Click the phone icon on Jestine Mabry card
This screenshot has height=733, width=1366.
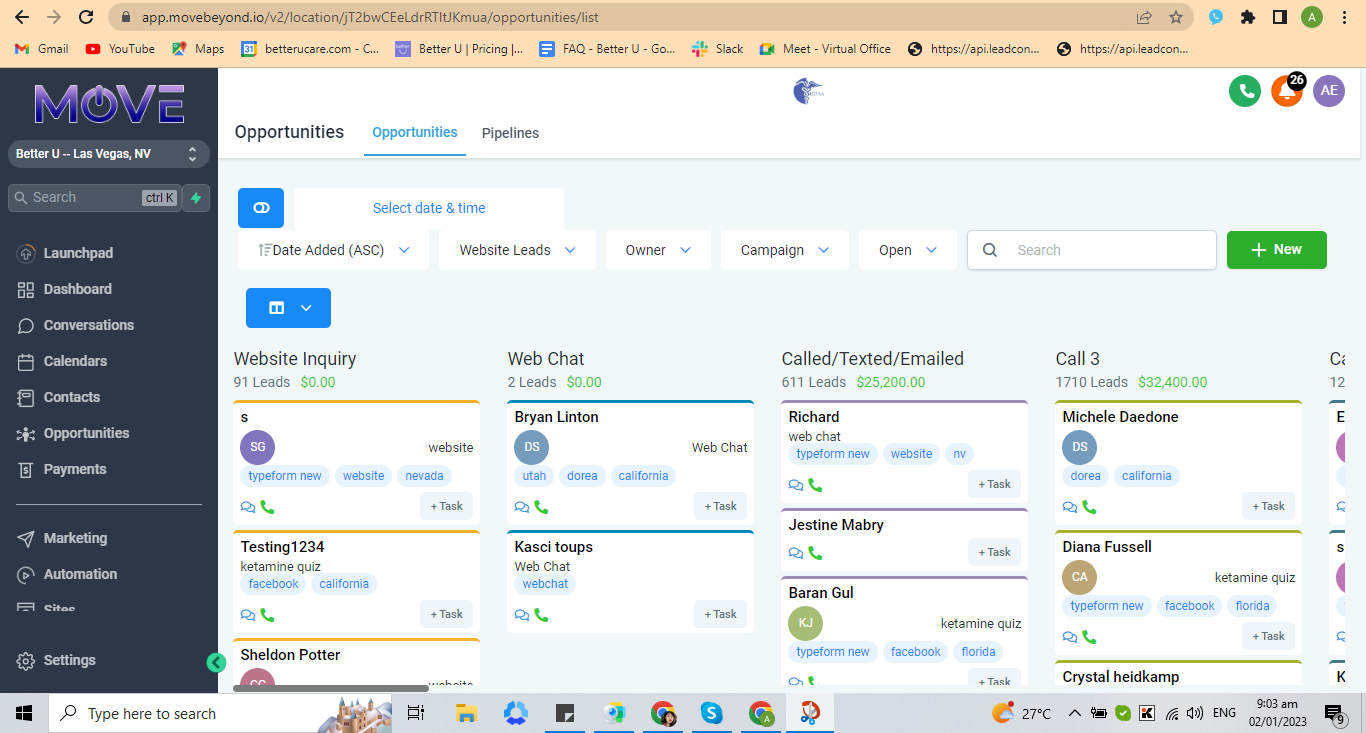(815, 553)
